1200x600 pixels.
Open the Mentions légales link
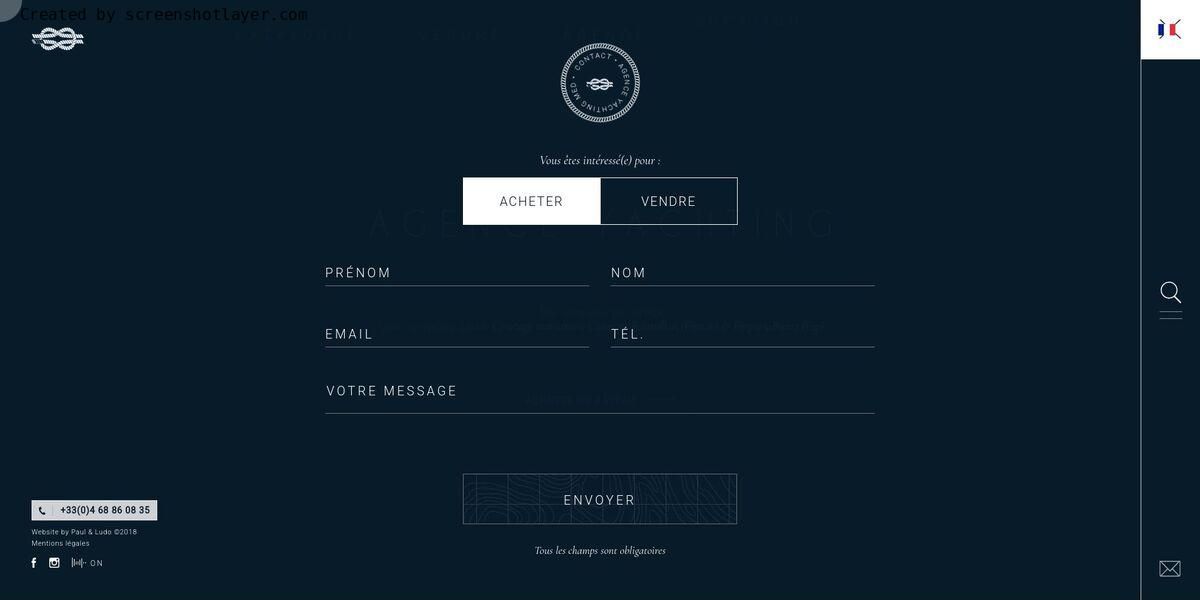coord(60,543)
